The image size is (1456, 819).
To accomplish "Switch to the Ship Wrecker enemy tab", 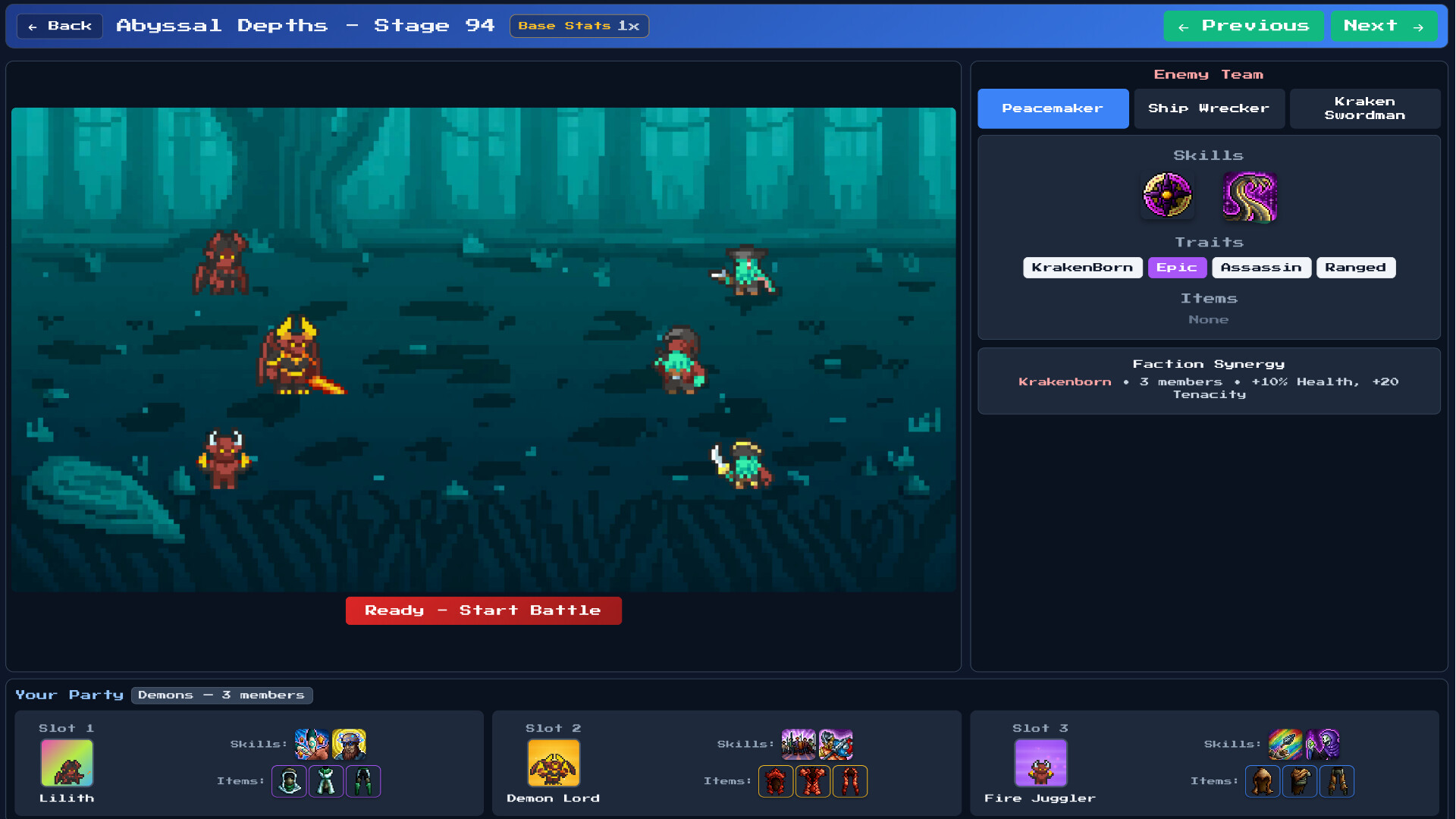I will [1209, 108].
